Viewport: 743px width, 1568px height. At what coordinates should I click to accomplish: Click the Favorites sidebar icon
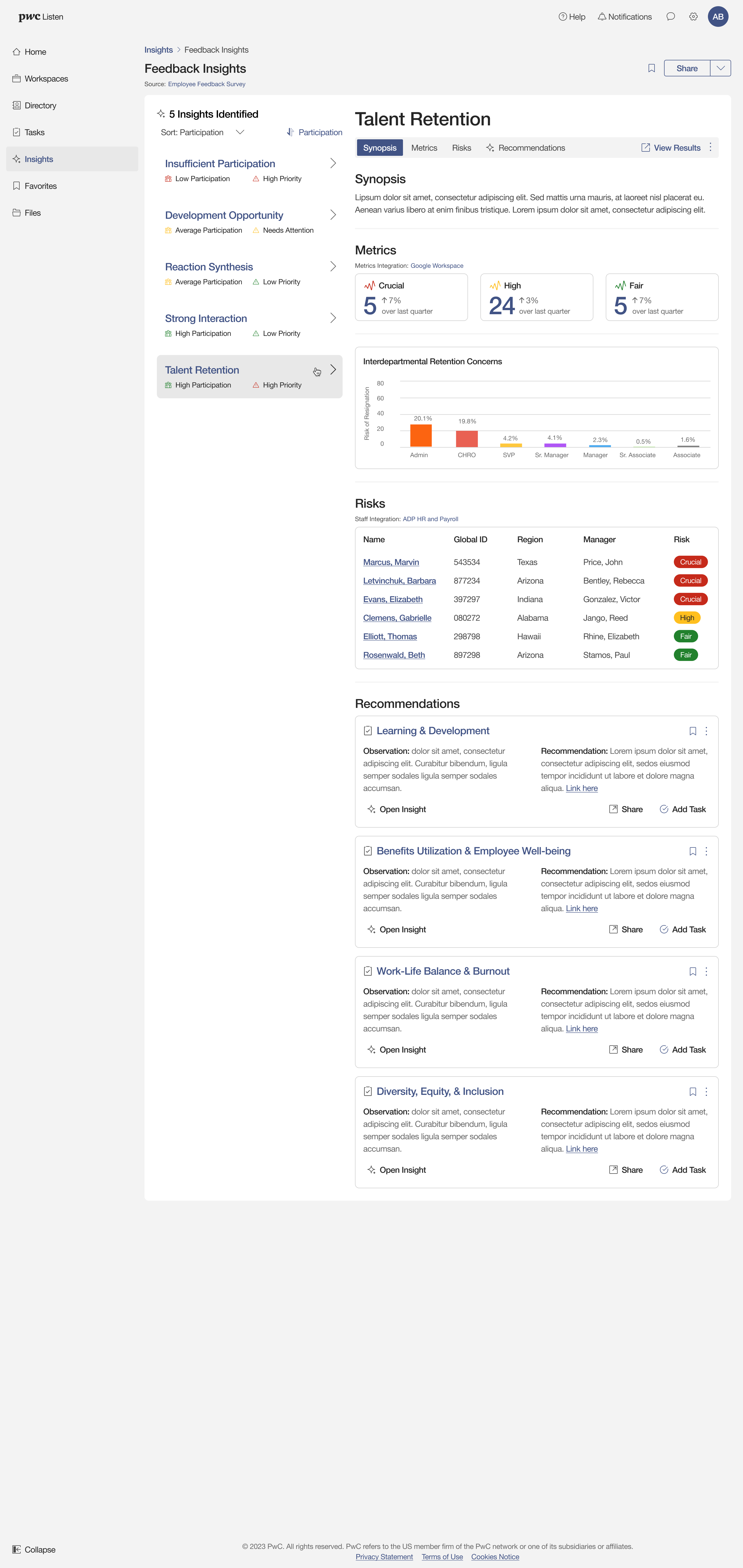coord(17,186)
